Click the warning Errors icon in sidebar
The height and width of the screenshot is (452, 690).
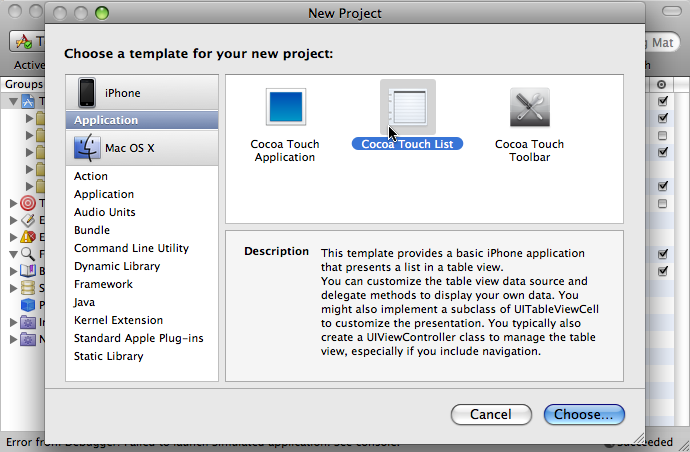(x=28, y=237)
